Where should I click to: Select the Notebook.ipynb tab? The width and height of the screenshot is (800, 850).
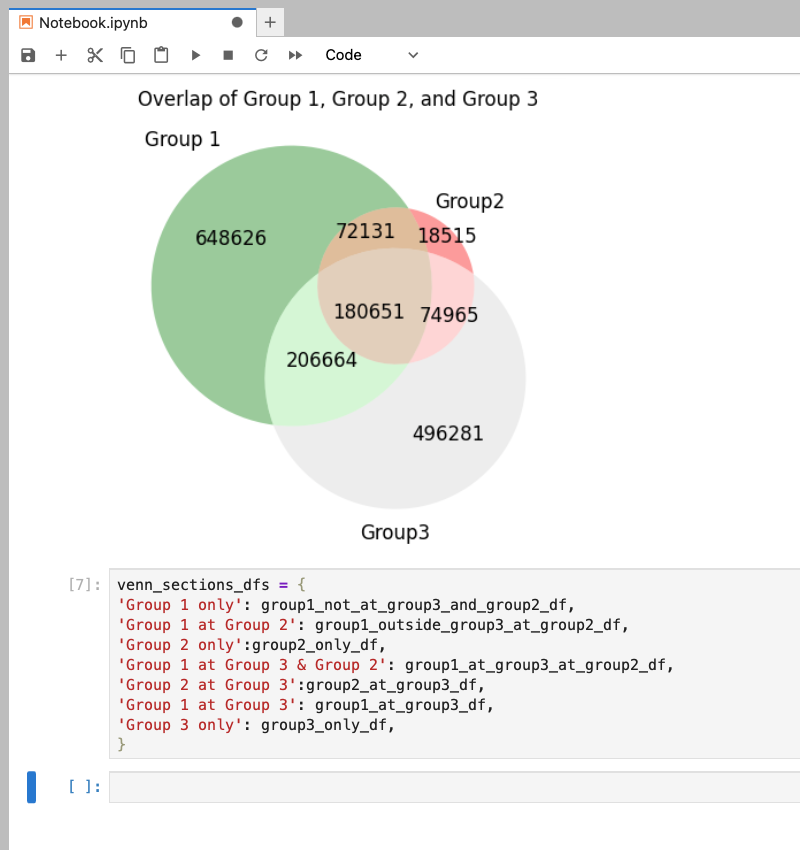(x=120, y=21)
